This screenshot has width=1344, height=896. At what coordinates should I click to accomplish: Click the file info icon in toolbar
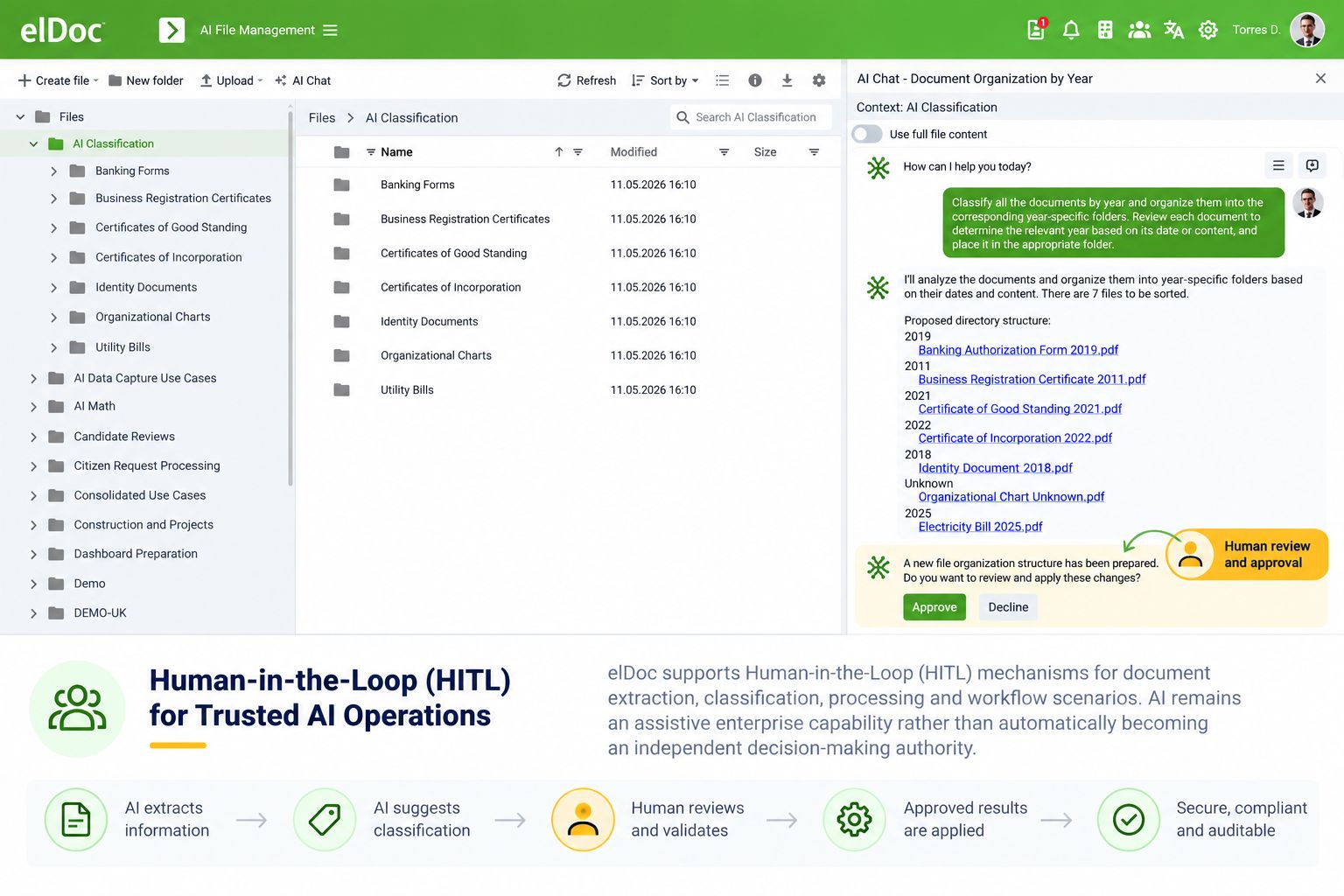(755, 80)
